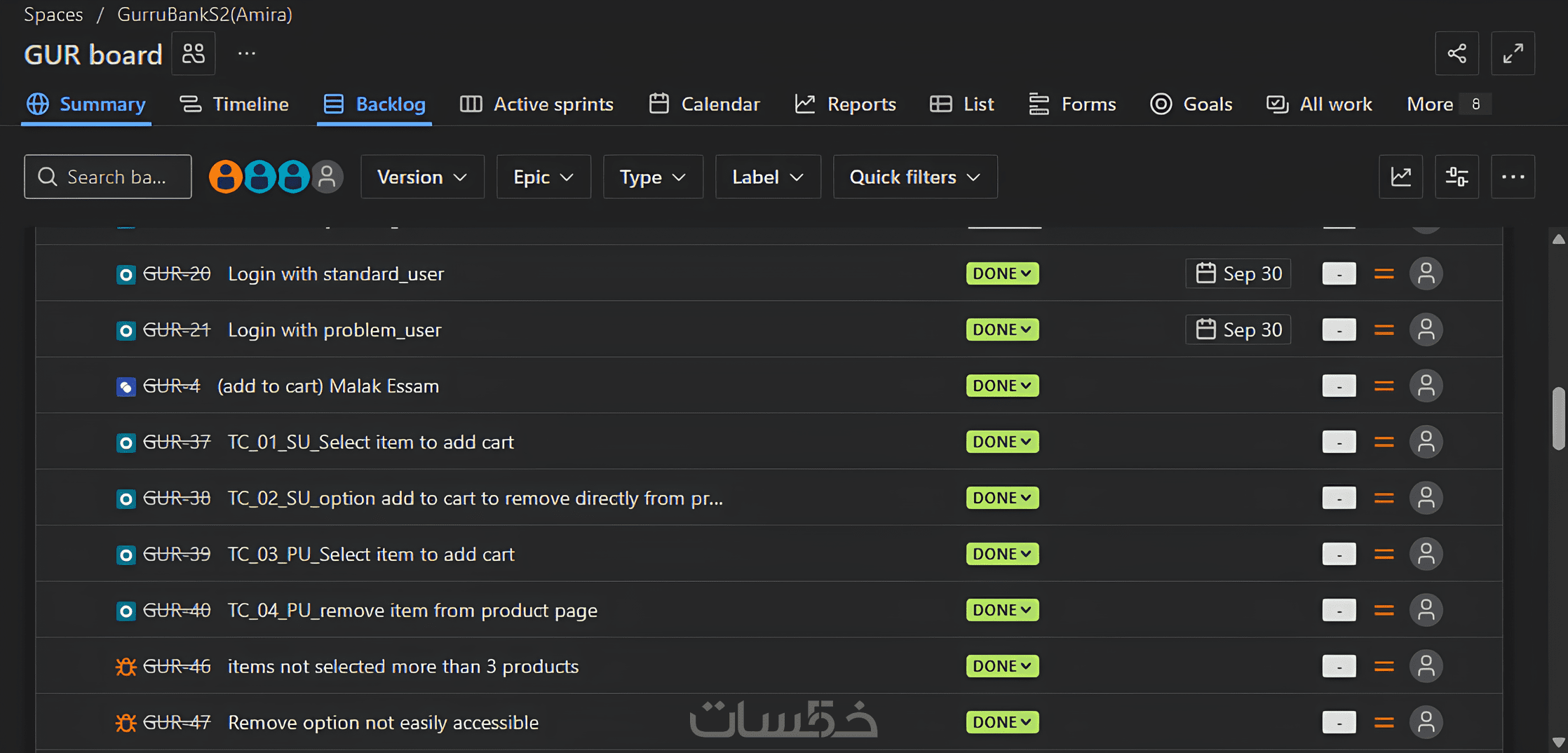Viewport: 1568px width, 753px height.
Task: Focus the Search backlog field
Action: 108,177
